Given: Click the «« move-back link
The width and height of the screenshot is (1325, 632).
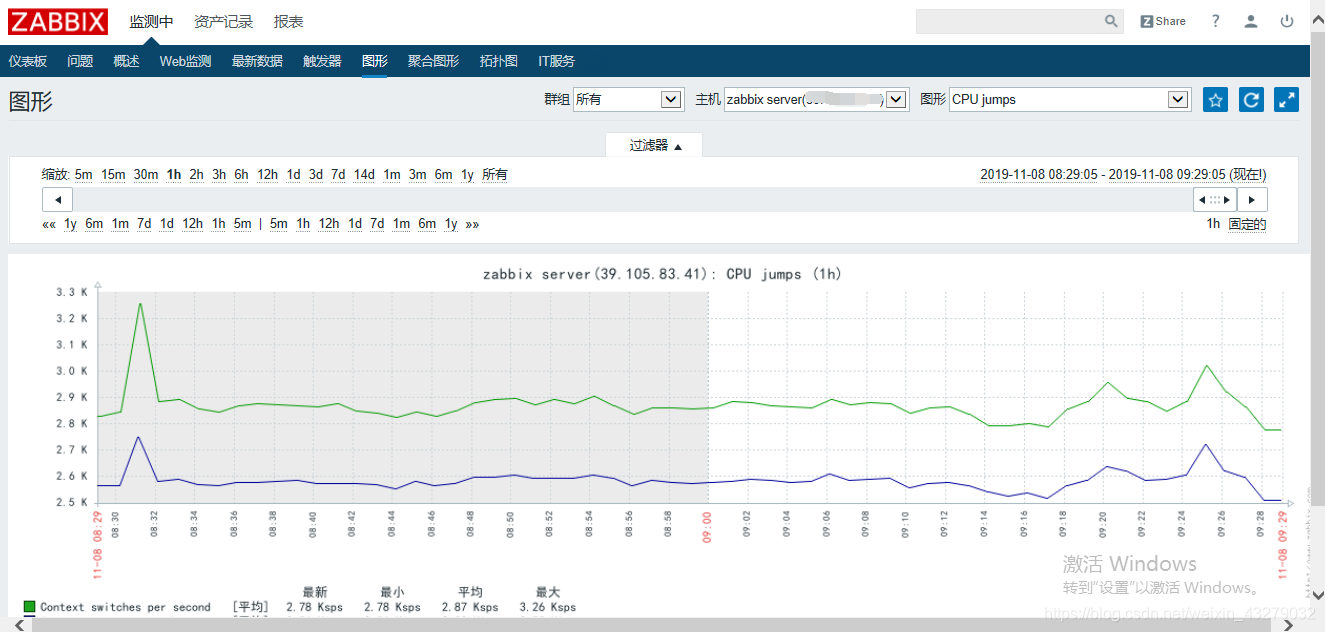Looking at the screenshot, I should pos(49,224).
